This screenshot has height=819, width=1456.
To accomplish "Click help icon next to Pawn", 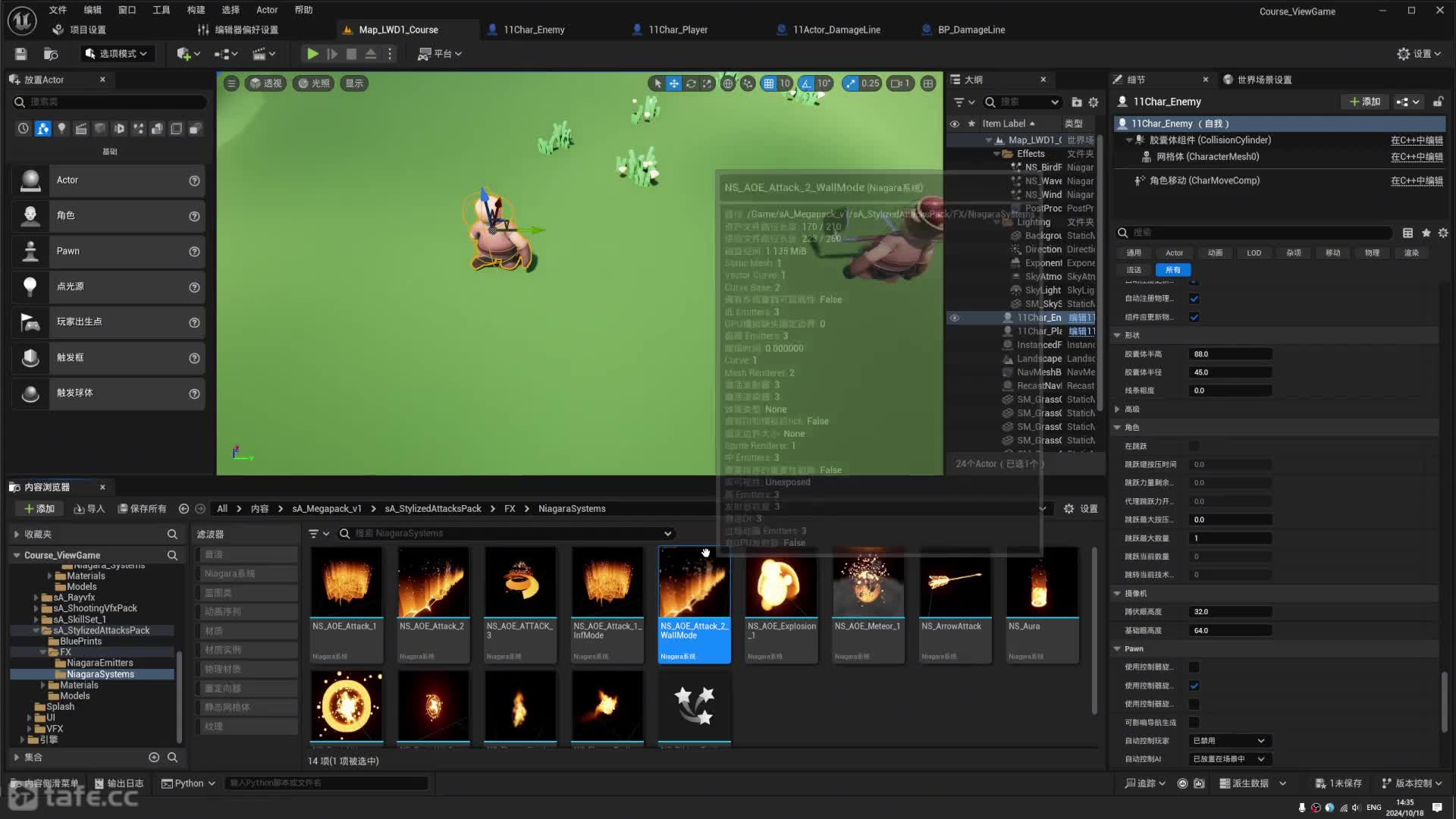I will tap(194, 252).
